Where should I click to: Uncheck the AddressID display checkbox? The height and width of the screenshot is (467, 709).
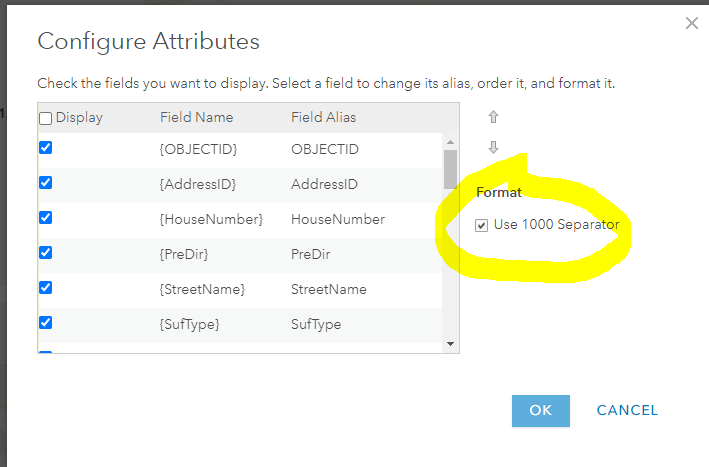coord(45,183)
